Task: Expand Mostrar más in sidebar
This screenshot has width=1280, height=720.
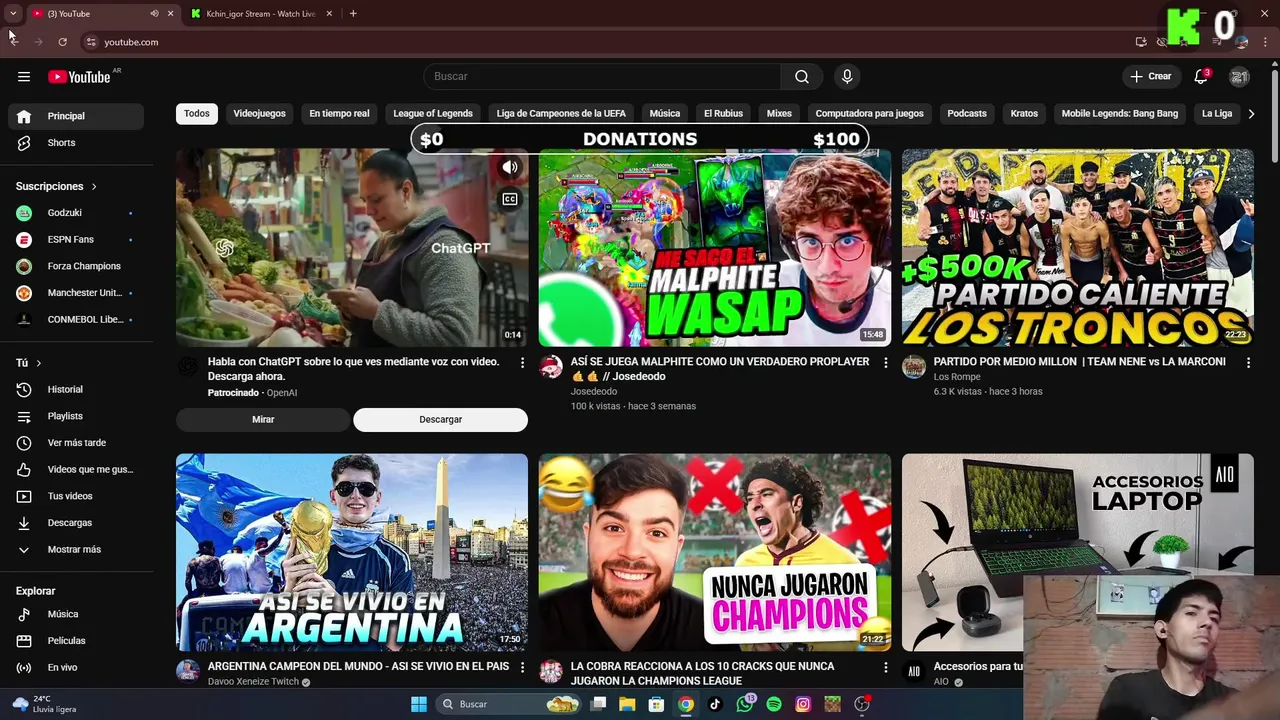Action: click(x=76, y=550)
